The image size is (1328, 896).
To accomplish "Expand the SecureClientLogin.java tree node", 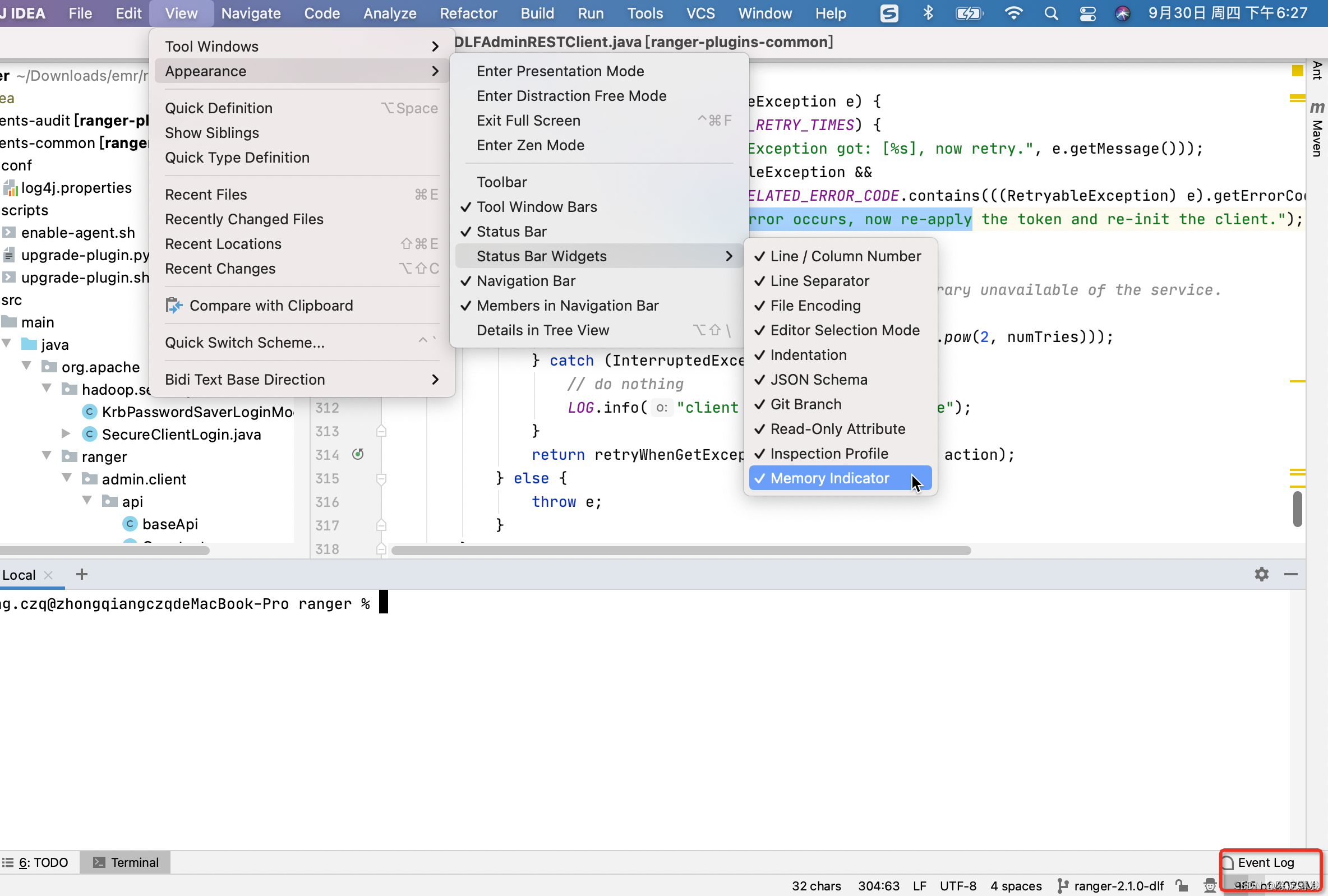I will click(66, 434).
